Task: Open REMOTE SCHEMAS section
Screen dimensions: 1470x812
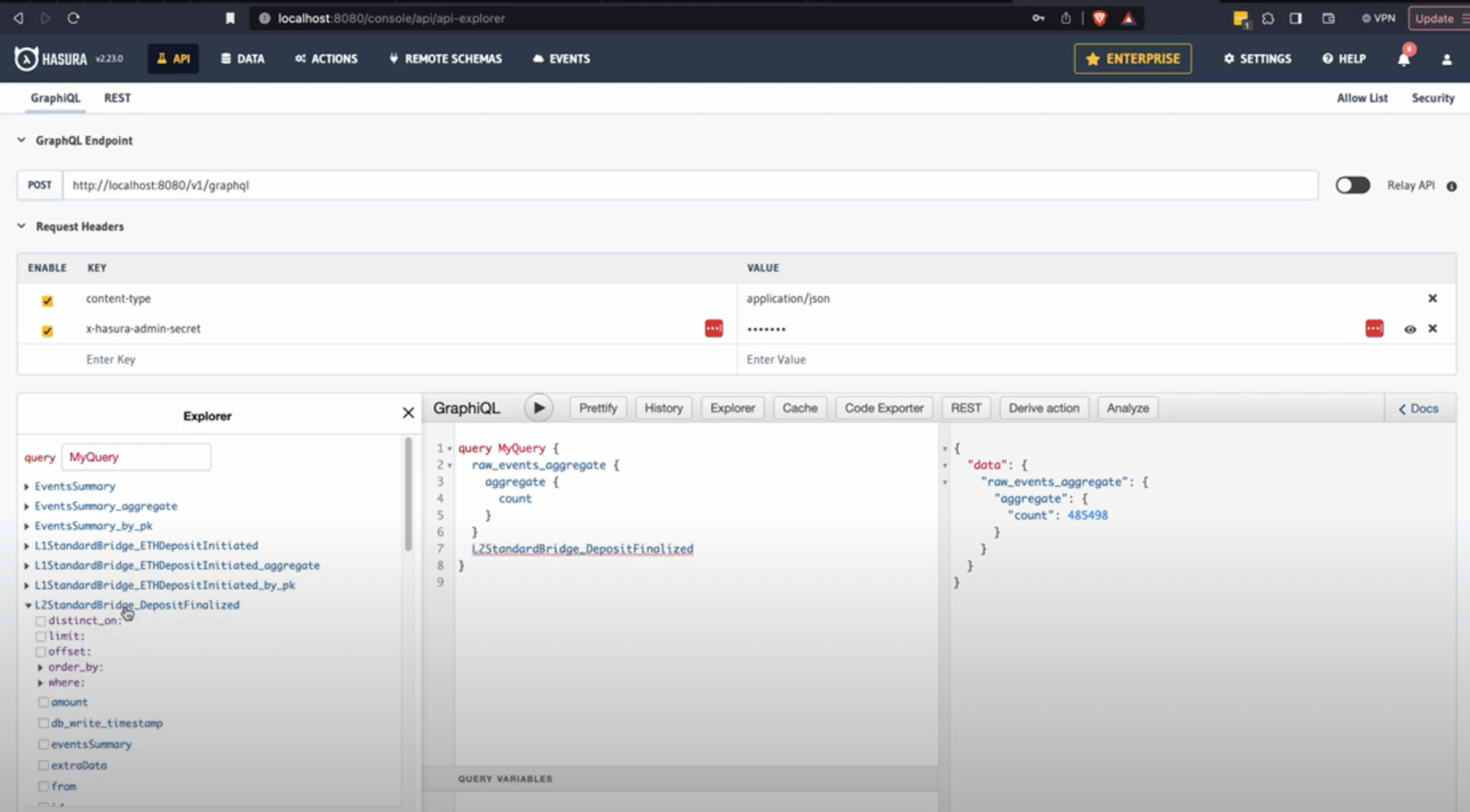Action: tap(445, 59)
